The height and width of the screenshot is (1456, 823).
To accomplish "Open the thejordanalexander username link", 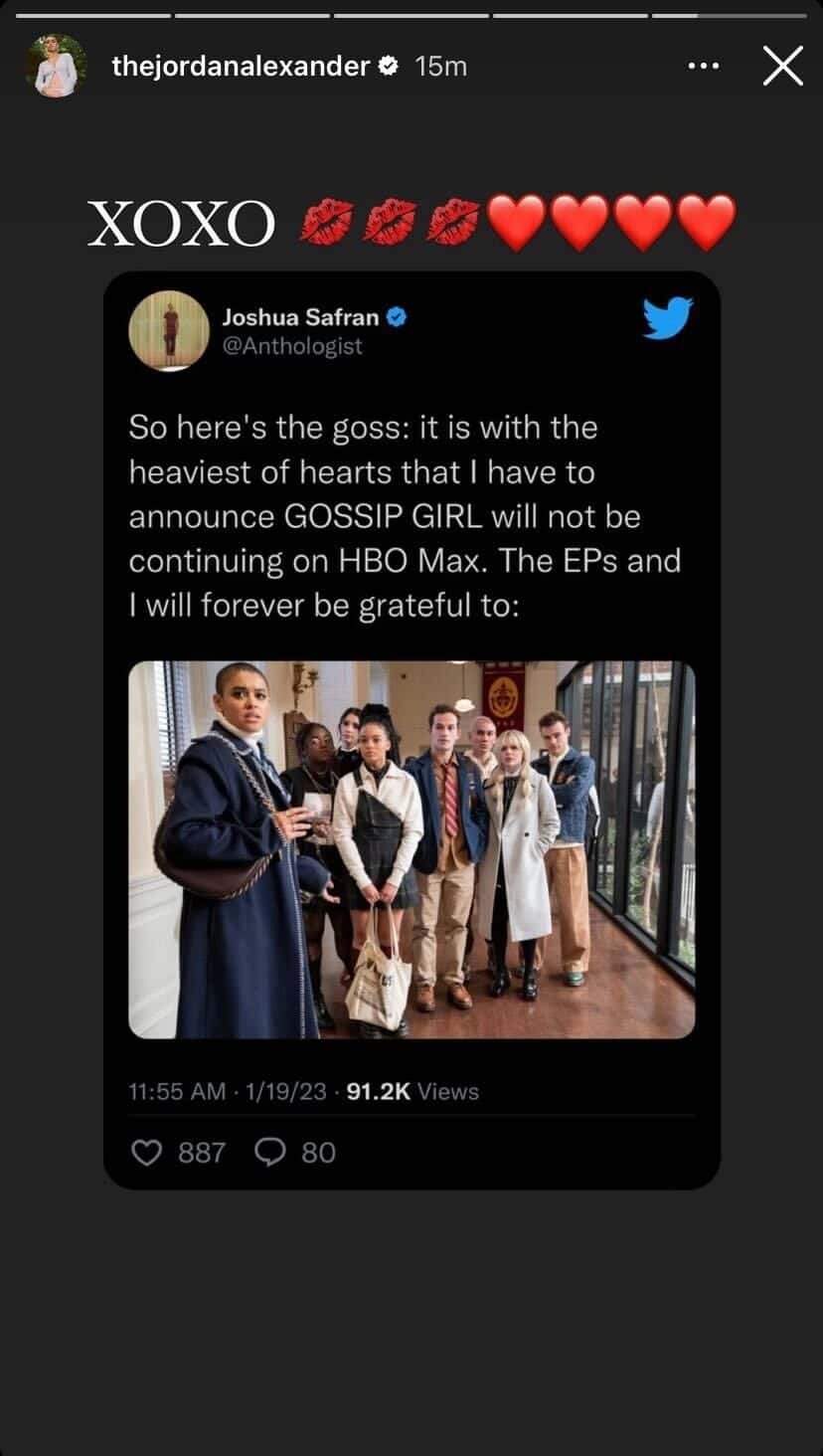I will tap(241, 67).
